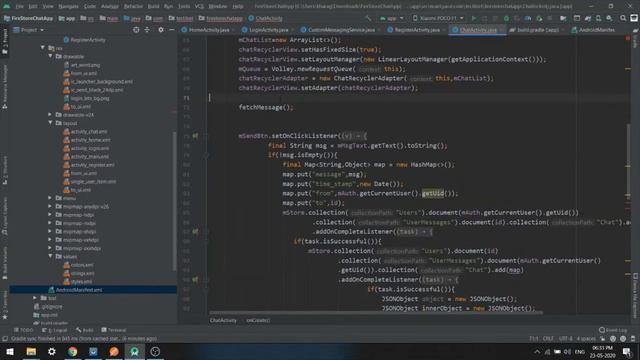The height and width of the screenshot is (360, 640).
Task: Open the Refactor menu
Action: (x=133, y=7)
